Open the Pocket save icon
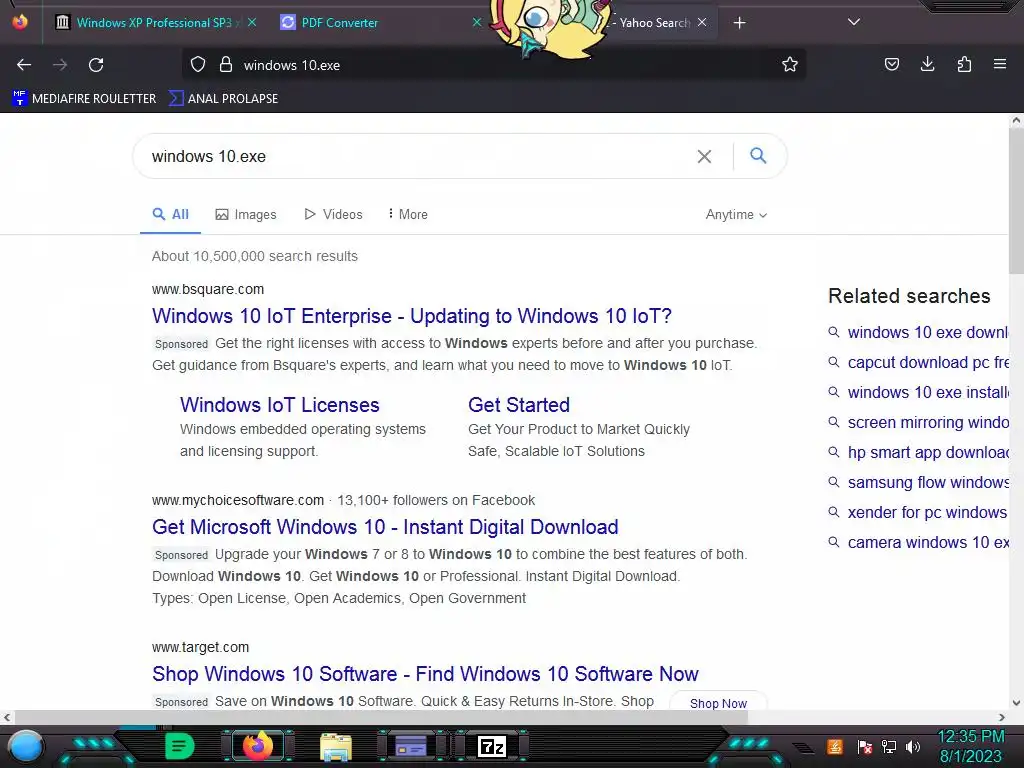The height and width of the screenshot is (768, 1024). [891, 64]
